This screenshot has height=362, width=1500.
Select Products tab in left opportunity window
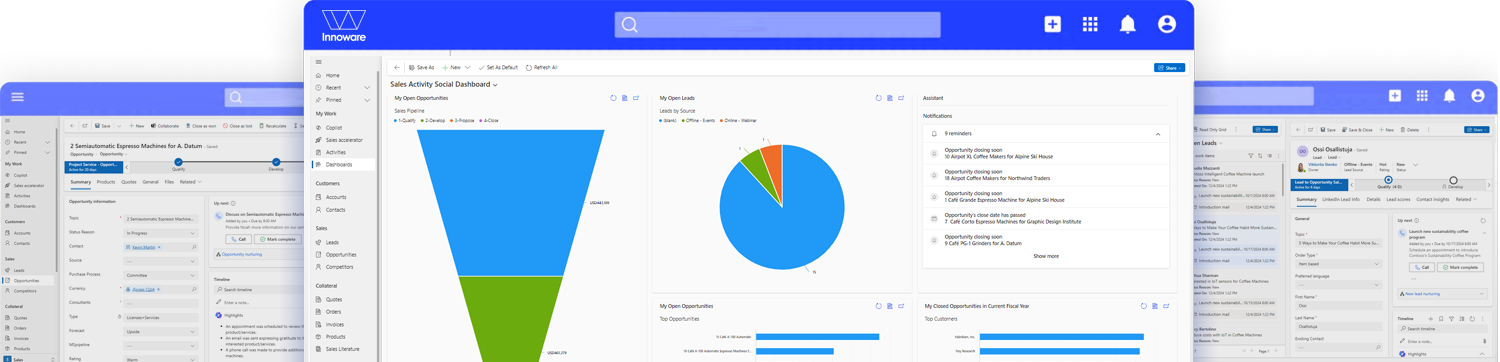pyautogui.click(x=106, y=182)
